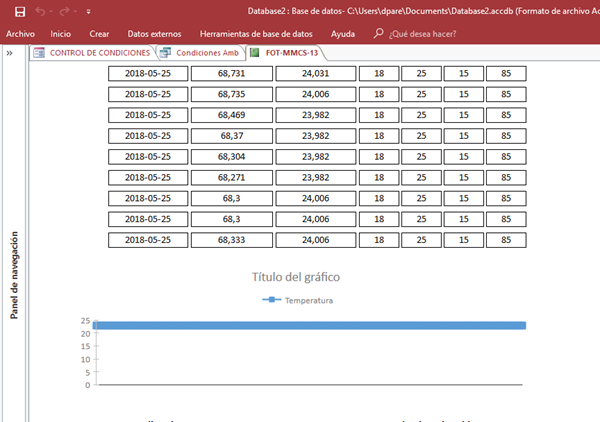
Task: Click the 23,982 cell in the 68,271 row
Action: [x=315, y=178]
